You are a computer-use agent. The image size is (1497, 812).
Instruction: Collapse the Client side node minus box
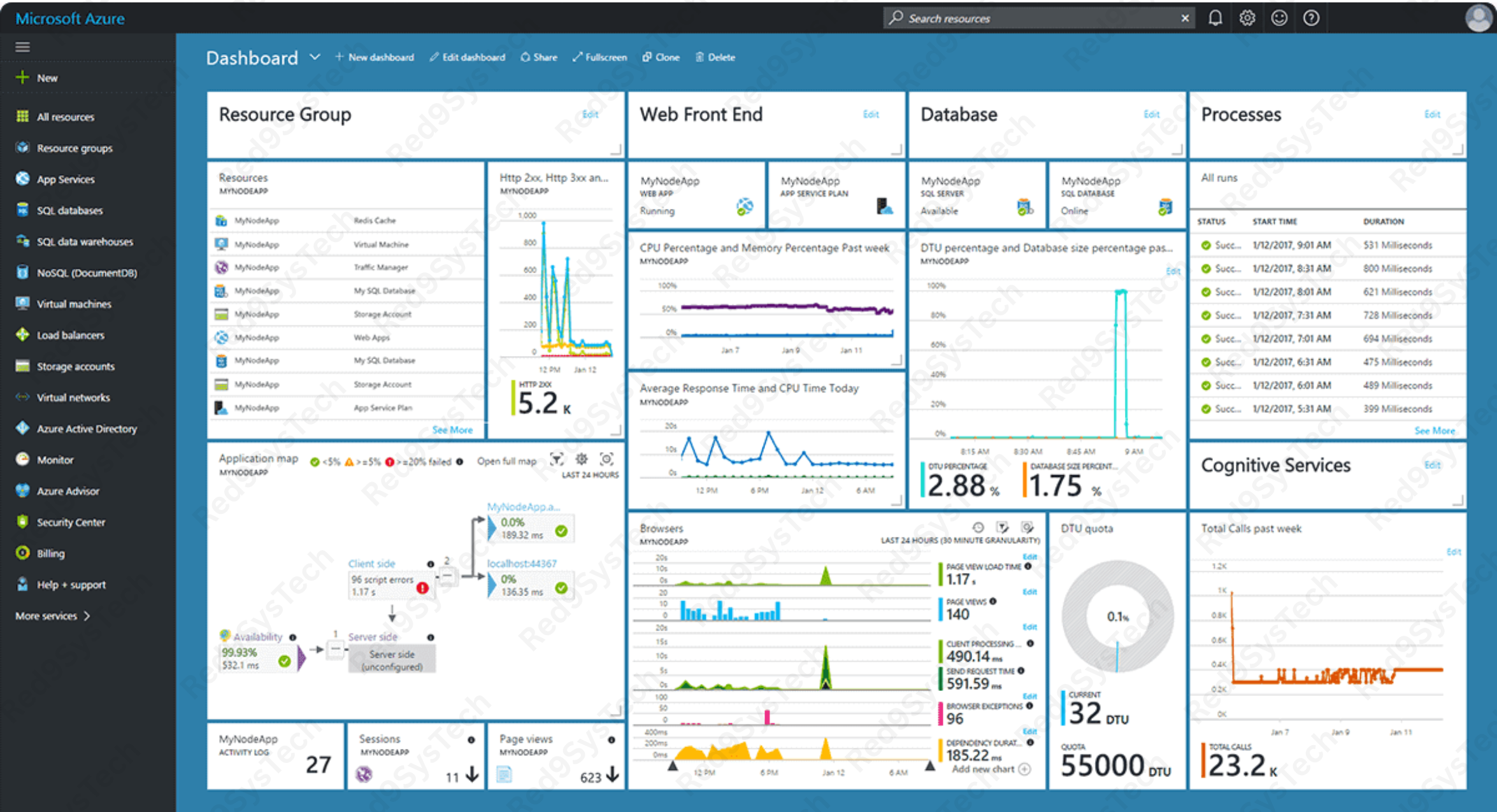(x=447, y=577)
